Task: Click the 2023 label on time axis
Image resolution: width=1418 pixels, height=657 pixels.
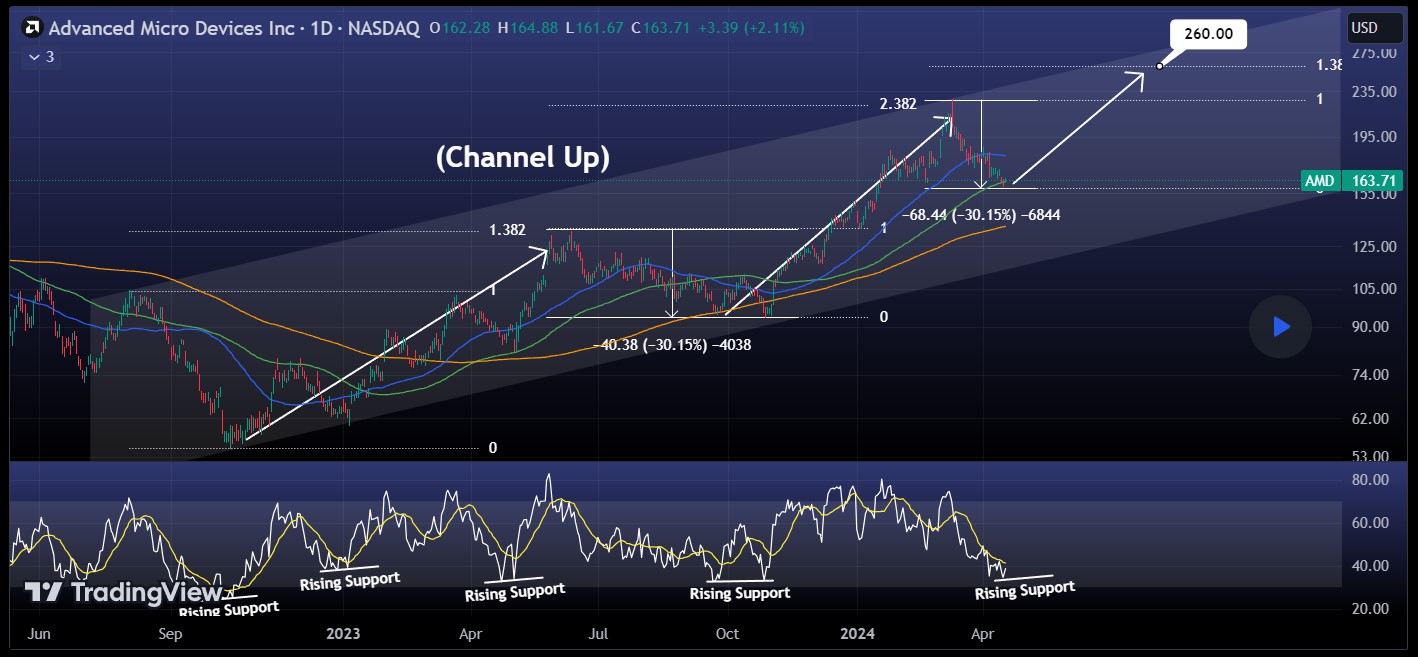Action: tap(342, 634)
